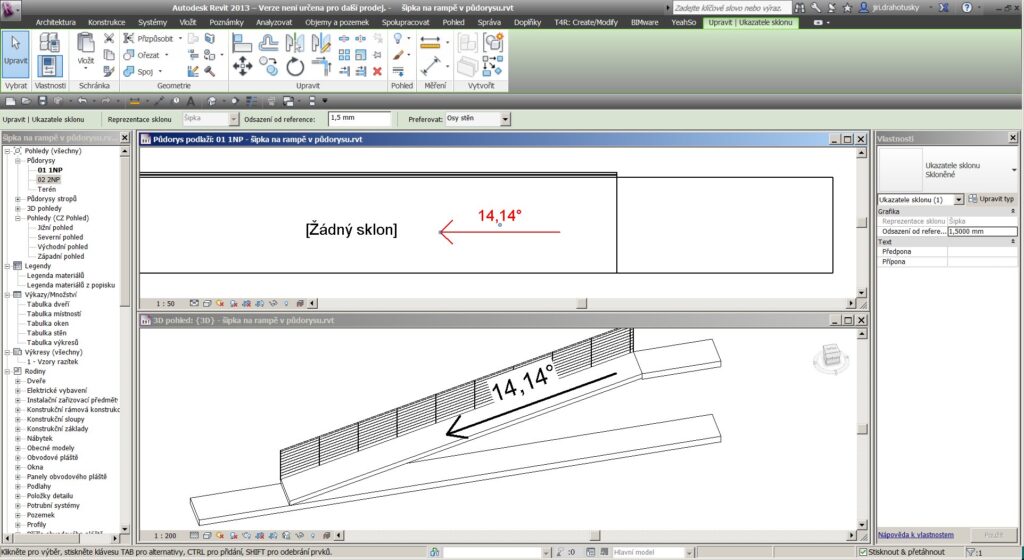This screenshot has height=560, width=1024.
Task: Click the Rotate tool circular arrow
Action: 295,66
